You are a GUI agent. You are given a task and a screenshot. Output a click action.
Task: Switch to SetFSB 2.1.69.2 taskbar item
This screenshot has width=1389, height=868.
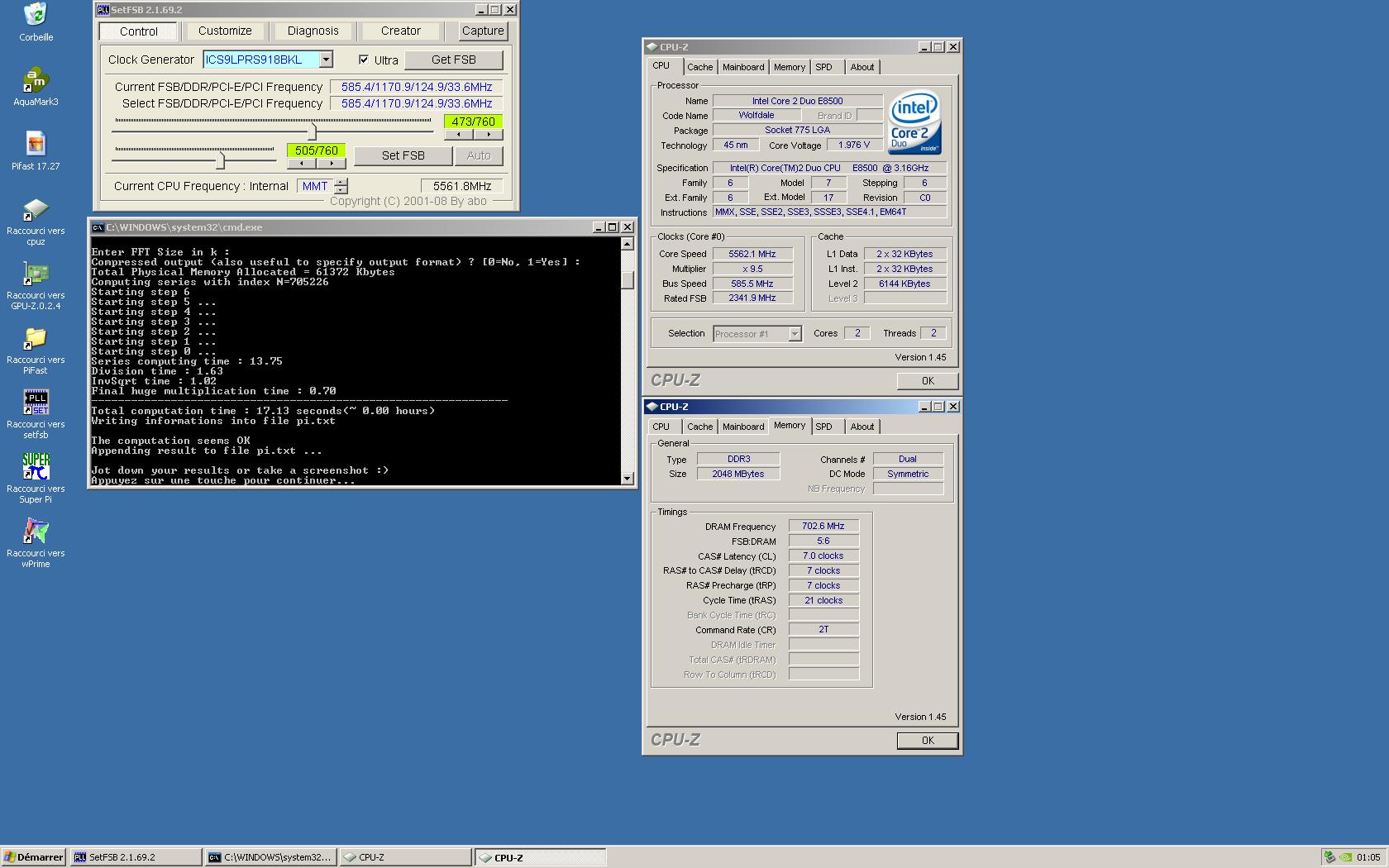pyautogui.click(x=136, y=857)
